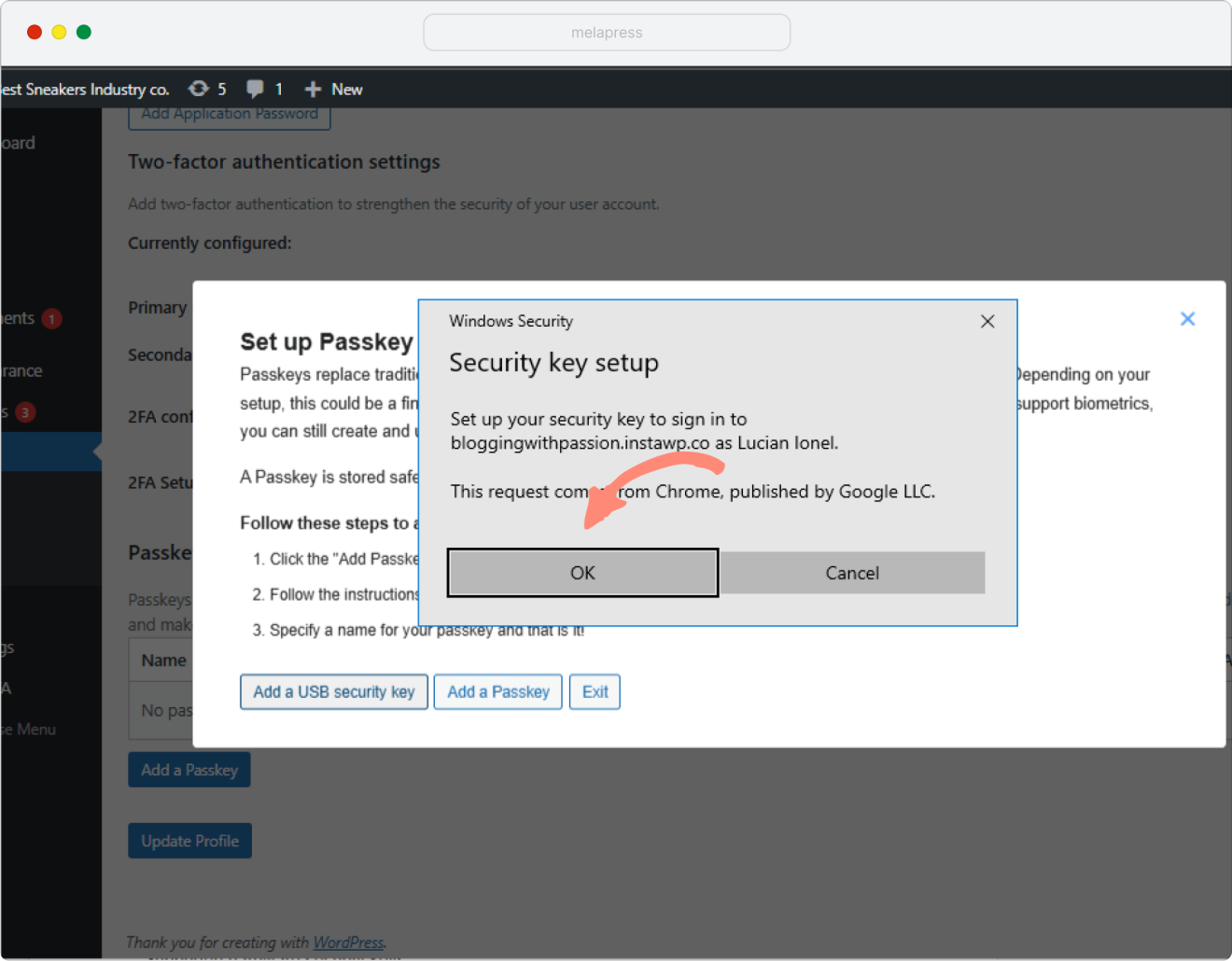Click the melapress address bar

click(x=607, y=33)
